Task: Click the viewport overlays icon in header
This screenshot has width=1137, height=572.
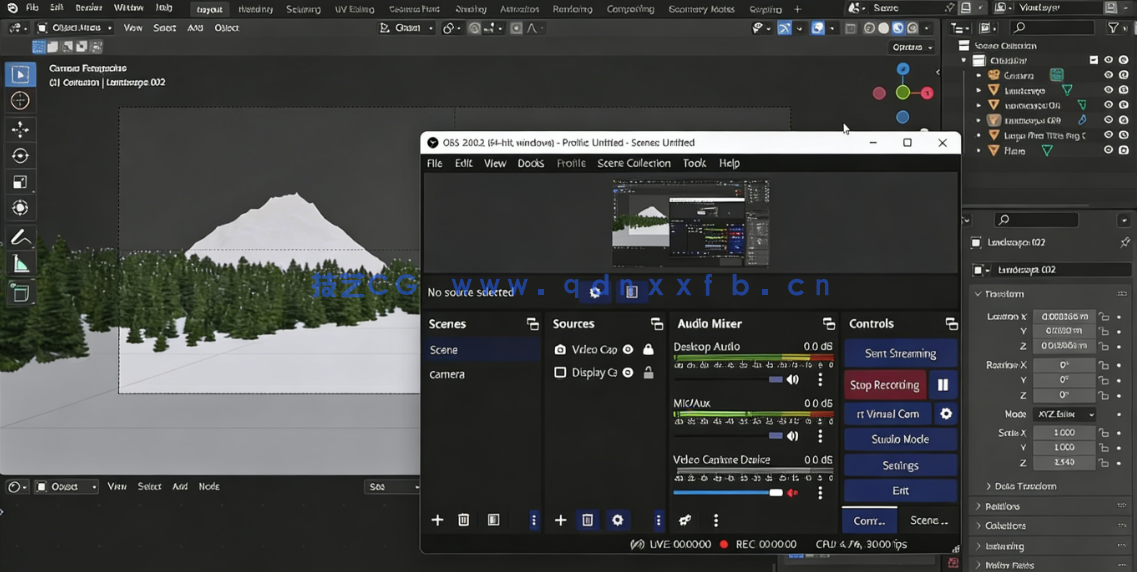Action: click(817, 28)
